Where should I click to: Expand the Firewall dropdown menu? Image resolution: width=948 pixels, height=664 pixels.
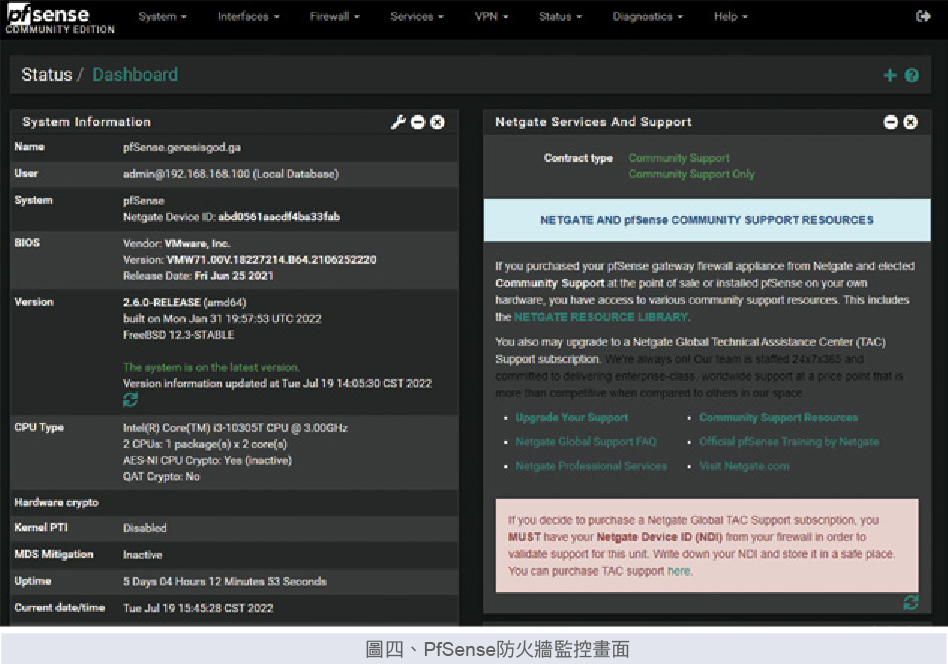coord(335,17)
